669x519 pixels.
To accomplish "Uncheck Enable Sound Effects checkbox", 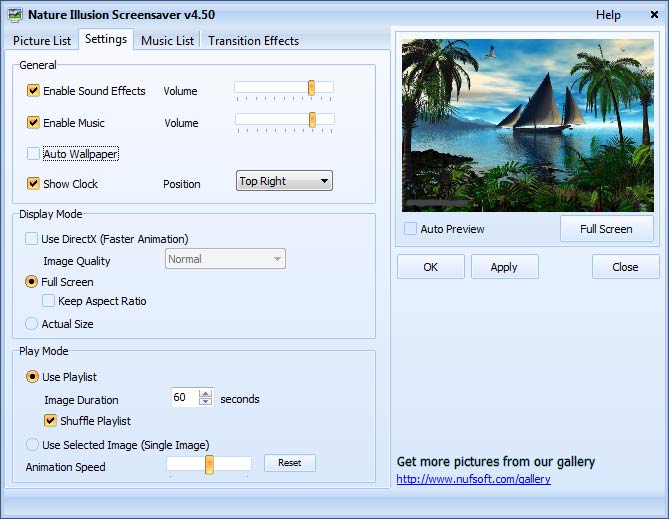I will 33,90.
